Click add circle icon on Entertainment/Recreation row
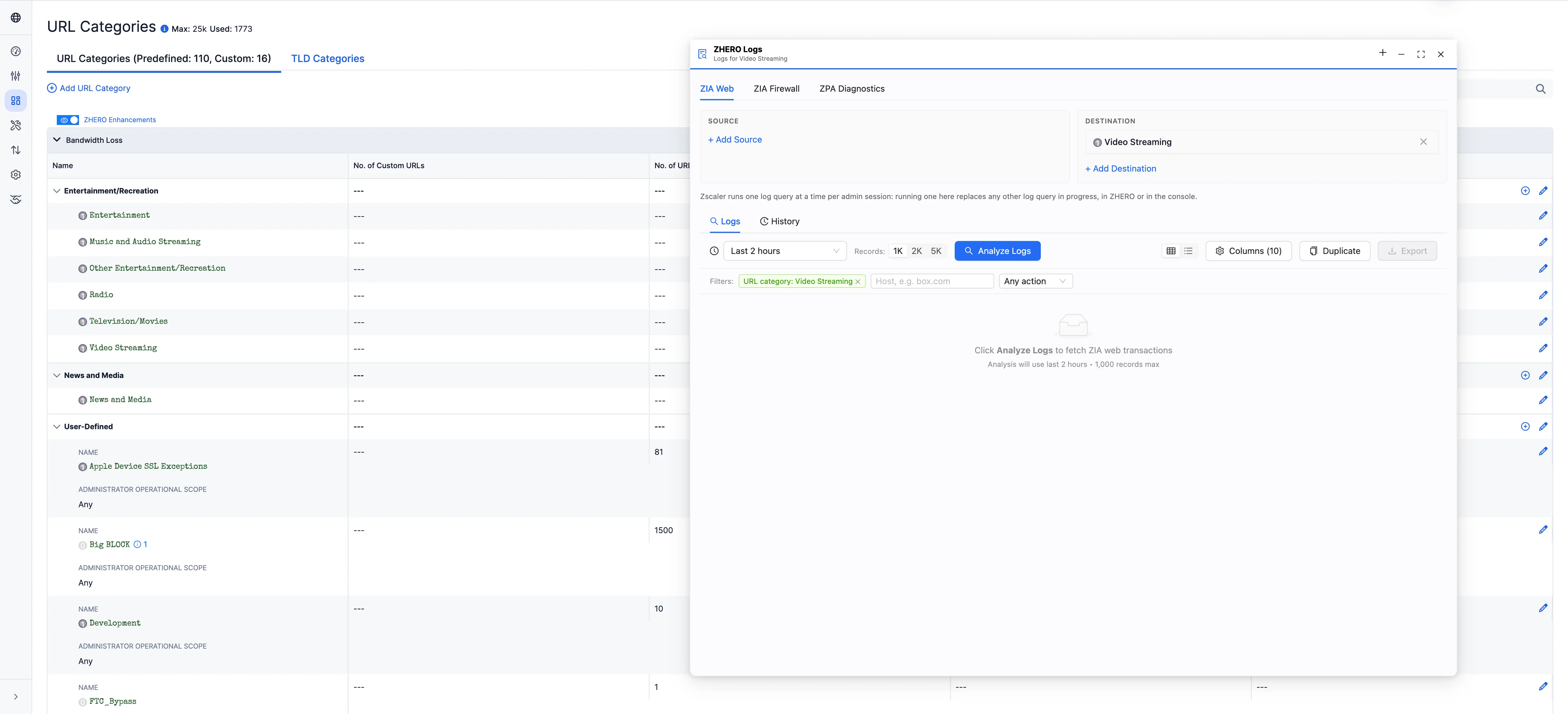The image size is (1568, 714). point(1525,190)
